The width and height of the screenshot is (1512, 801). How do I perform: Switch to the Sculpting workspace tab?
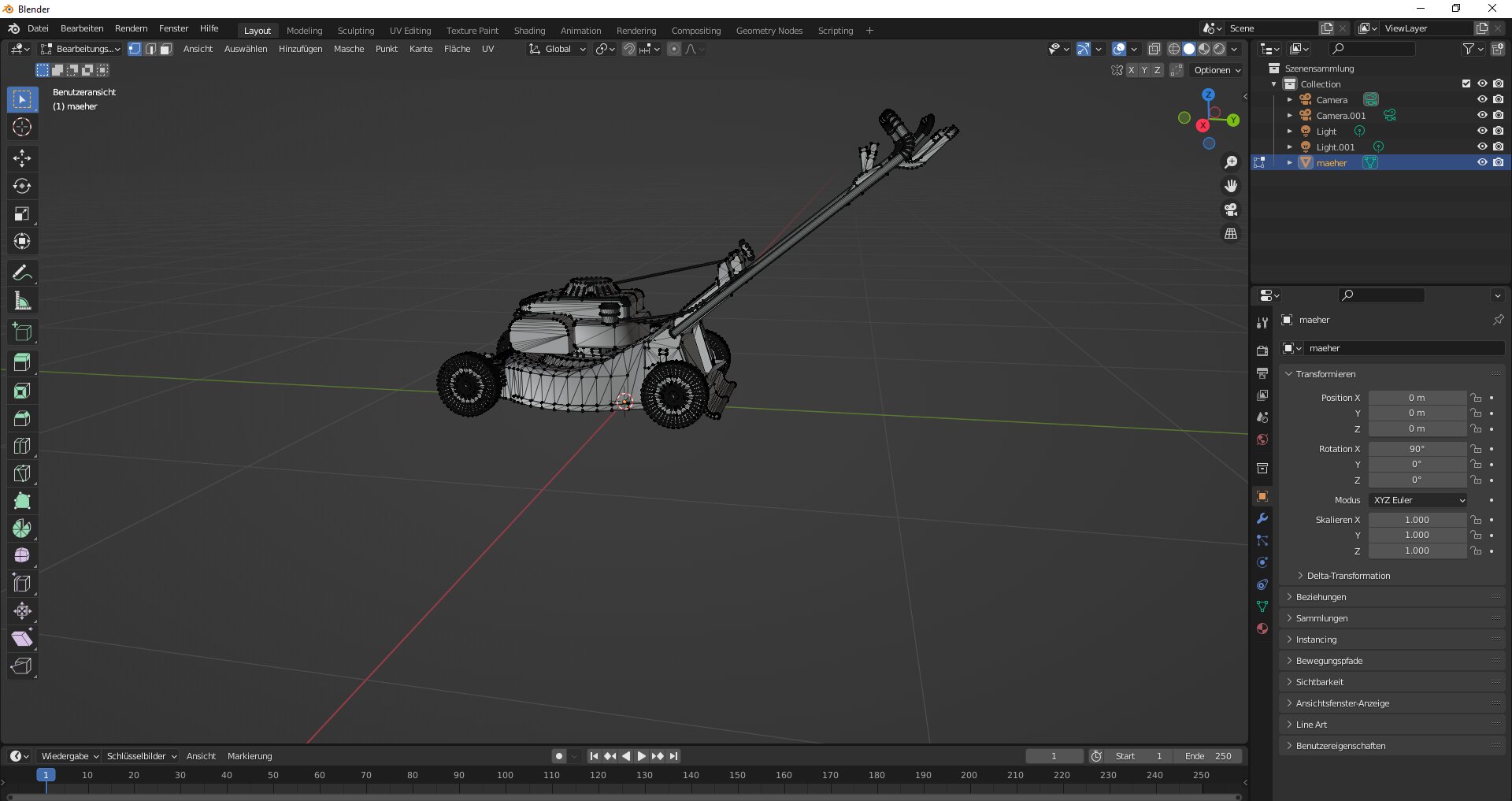pyautogui.click(x=355, y=31)
